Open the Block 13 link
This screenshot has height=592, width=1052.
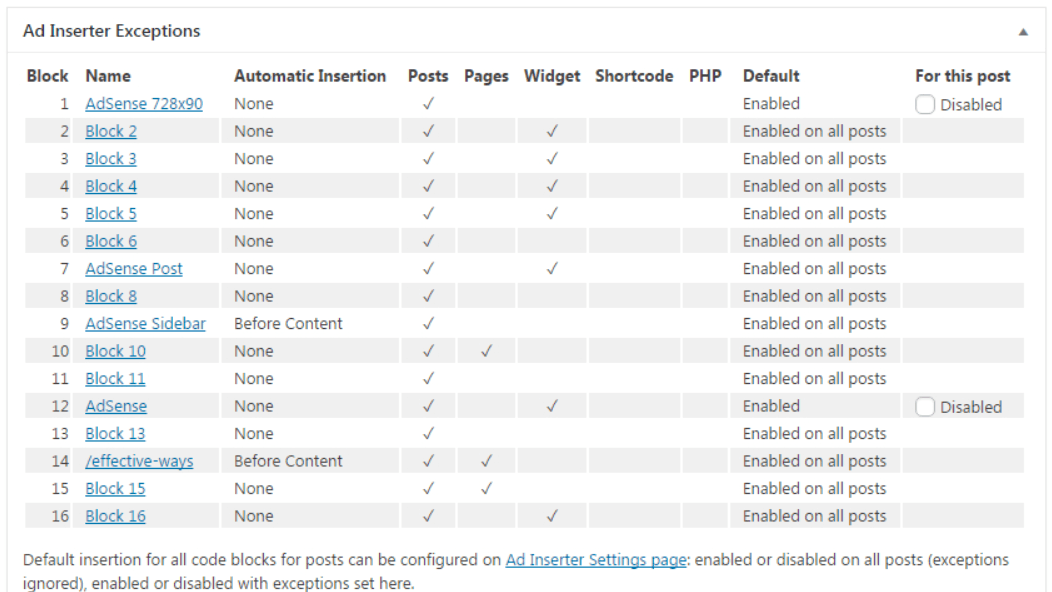115,434
